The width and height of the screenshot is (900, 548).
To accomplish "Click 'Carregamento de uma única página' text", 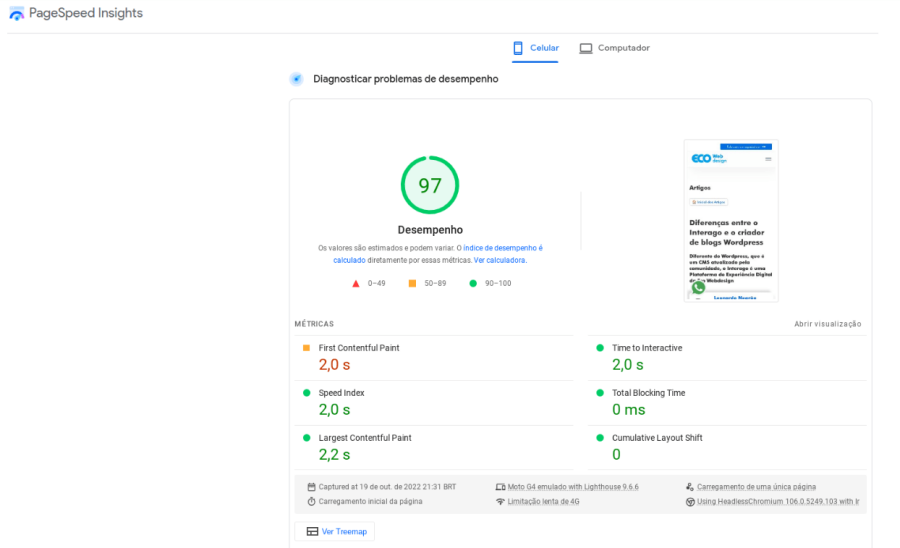I will 756,487.
